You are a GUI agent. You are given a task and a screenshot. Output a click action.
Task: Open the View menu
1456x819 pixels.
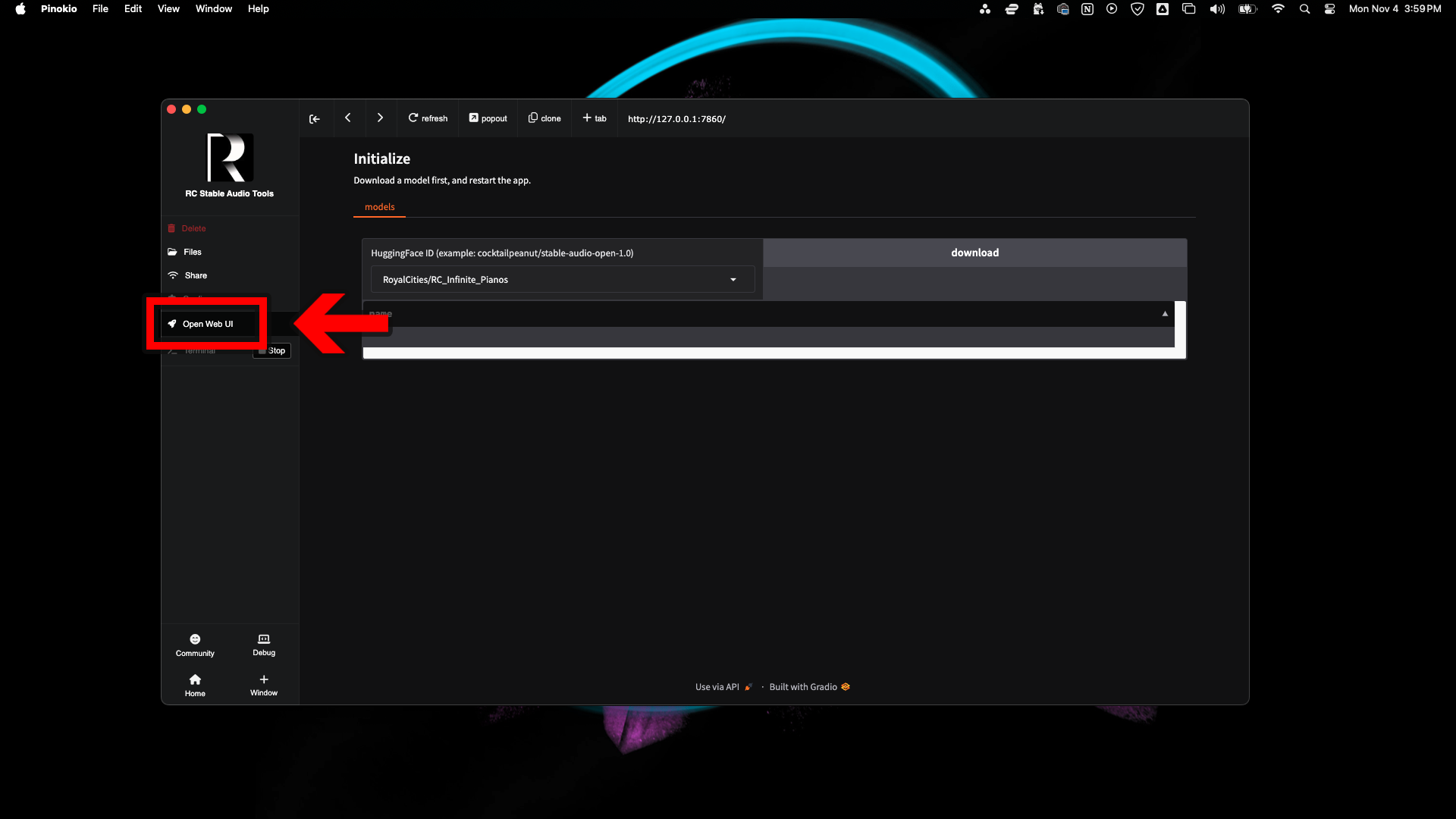pyautogui.click(x=168, y=9)
